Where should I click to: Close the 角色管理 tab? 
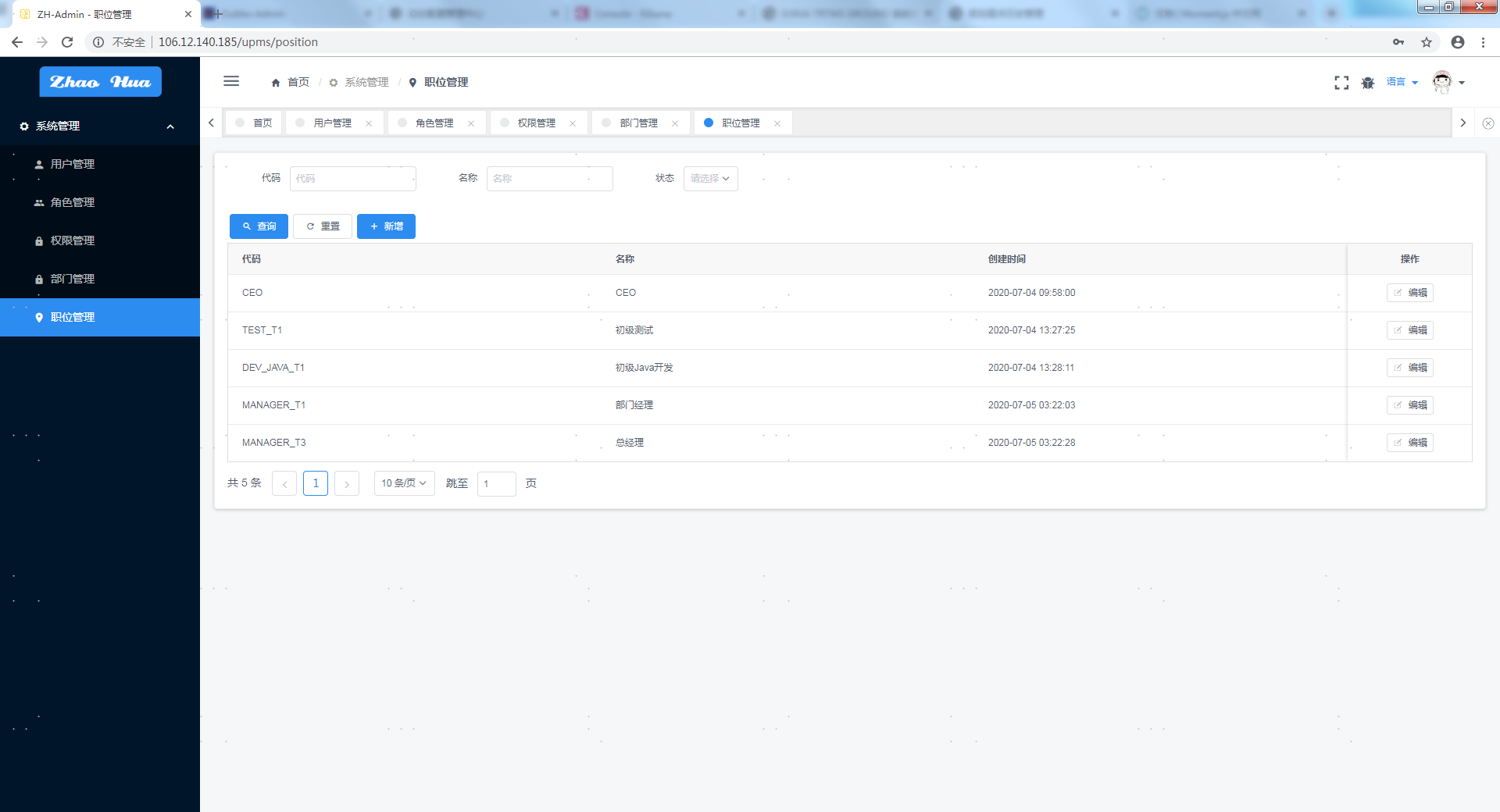pyautogui.click(x=471, y=123)
